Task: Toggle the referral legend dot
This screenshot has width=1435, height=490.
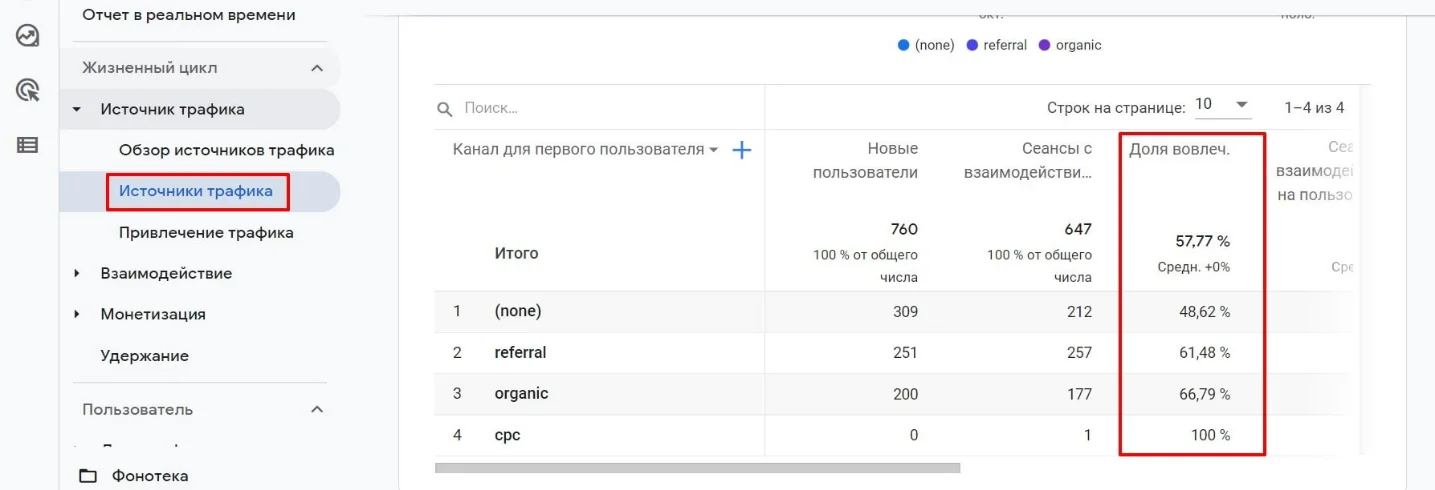Action: point(972,45)
